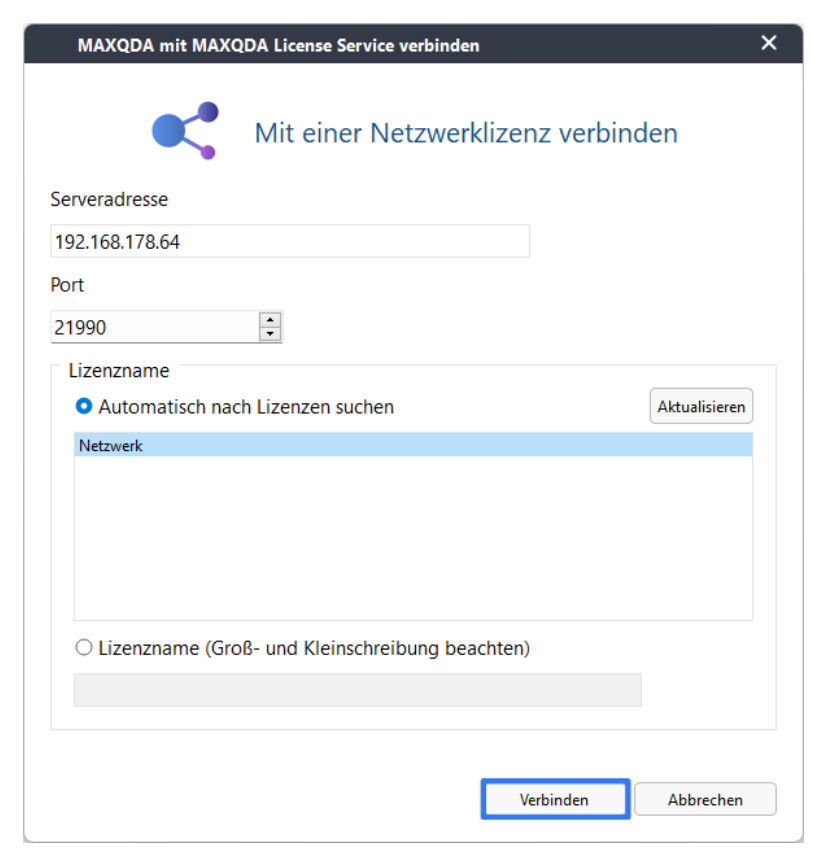Image resolution: width=819 pixels, height=861 pixels.
Task: Select the Netzwerk entry in license list
Action: (x=413, y=445)
